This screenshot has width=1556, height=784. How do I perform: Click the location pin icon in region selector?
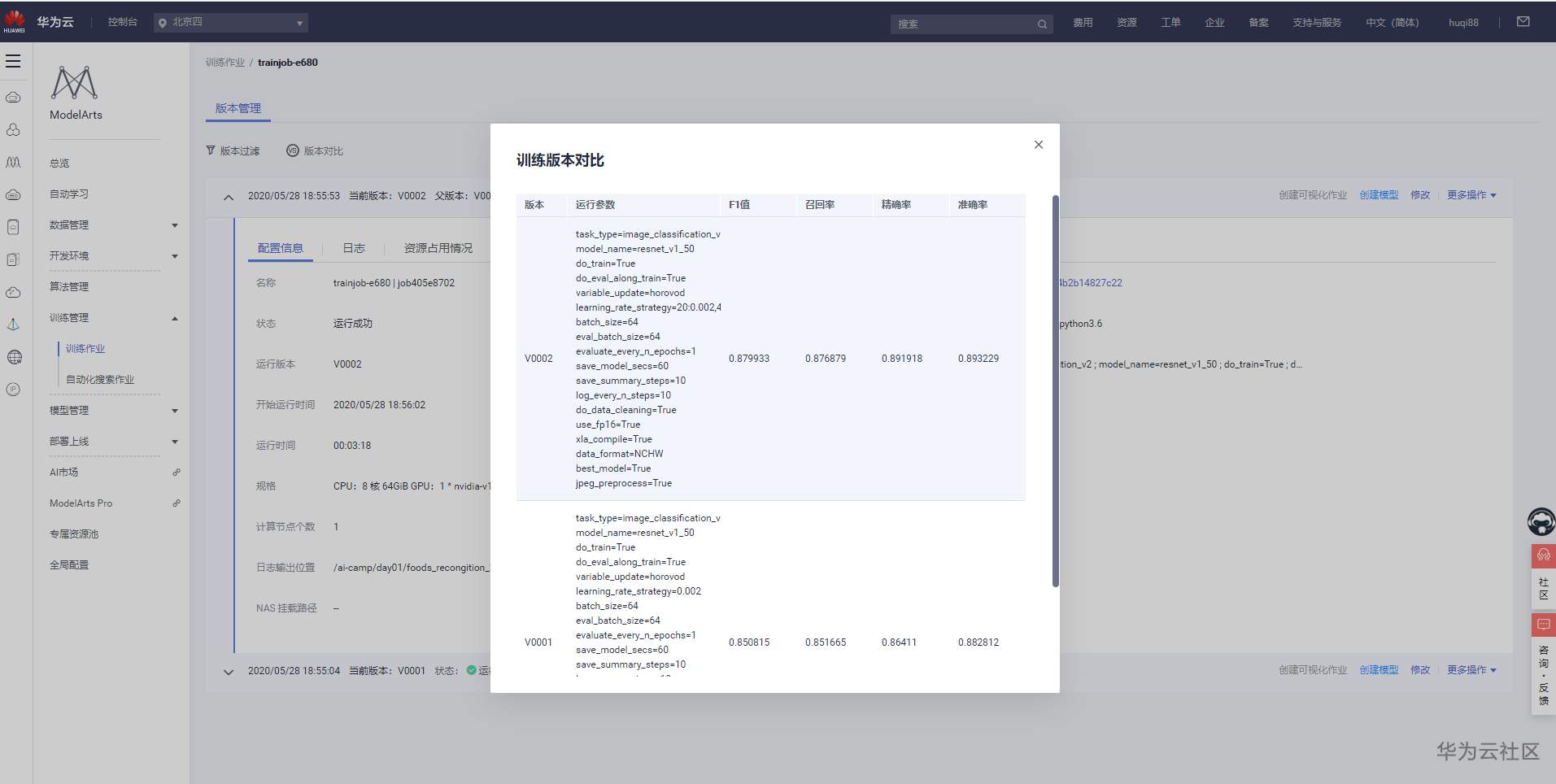coord(163,23)
